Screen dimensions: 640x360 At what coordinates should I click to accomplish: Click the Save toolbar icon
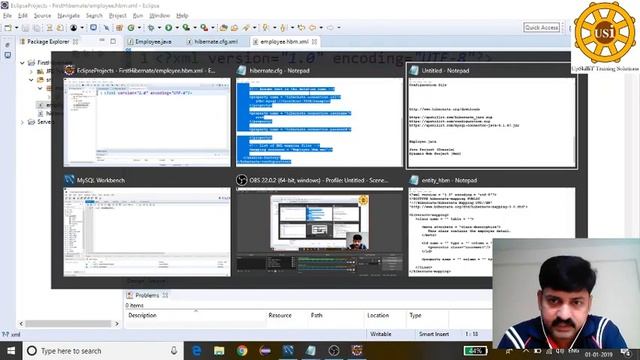[25, 28]
